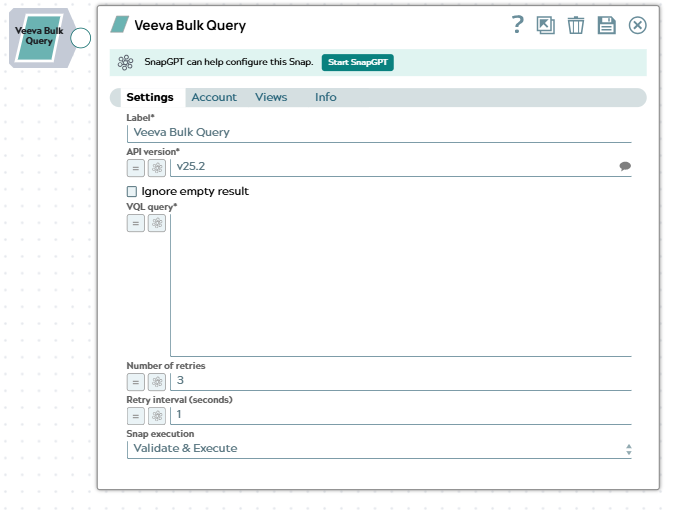
Task: Switch to the Views tab
Action: click(271, 97)
